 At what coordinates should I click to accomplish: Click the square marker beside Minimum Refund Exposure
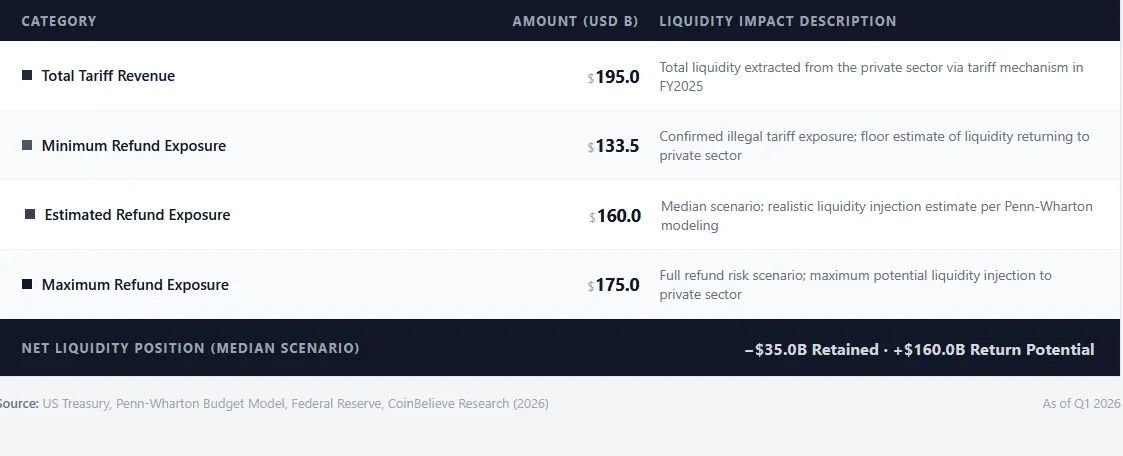pos(27,145)
